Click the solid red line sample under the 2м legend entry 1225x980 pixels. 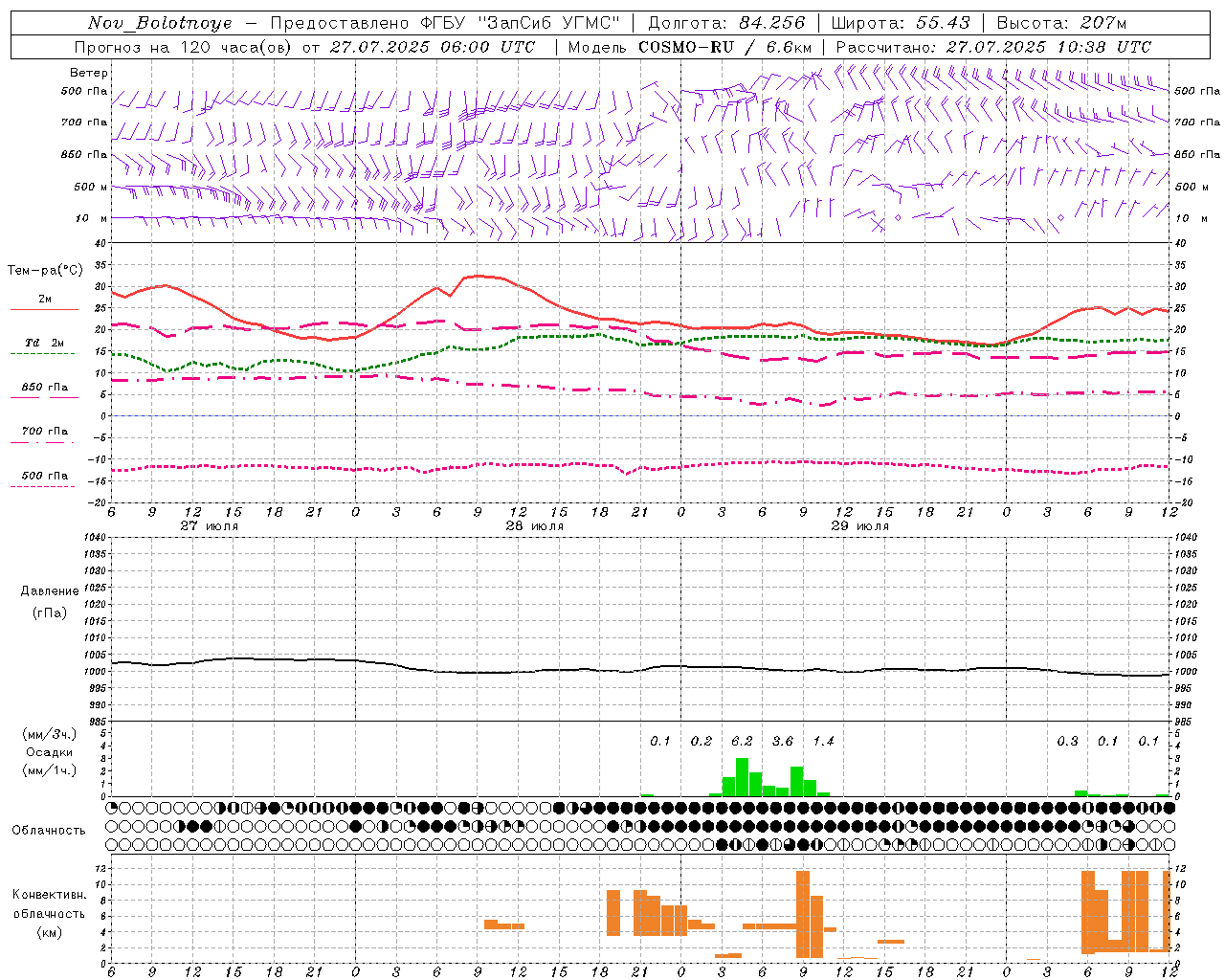(x=44, y=310)
